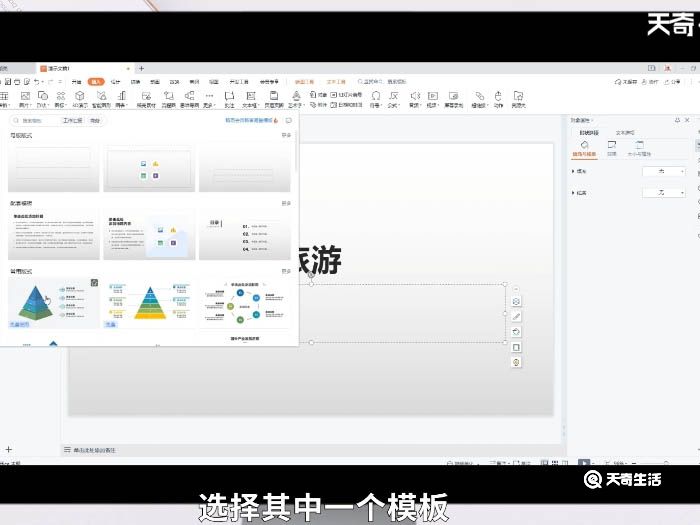Open the Line type dropdown
700x525 pixels.
(663, 193)
